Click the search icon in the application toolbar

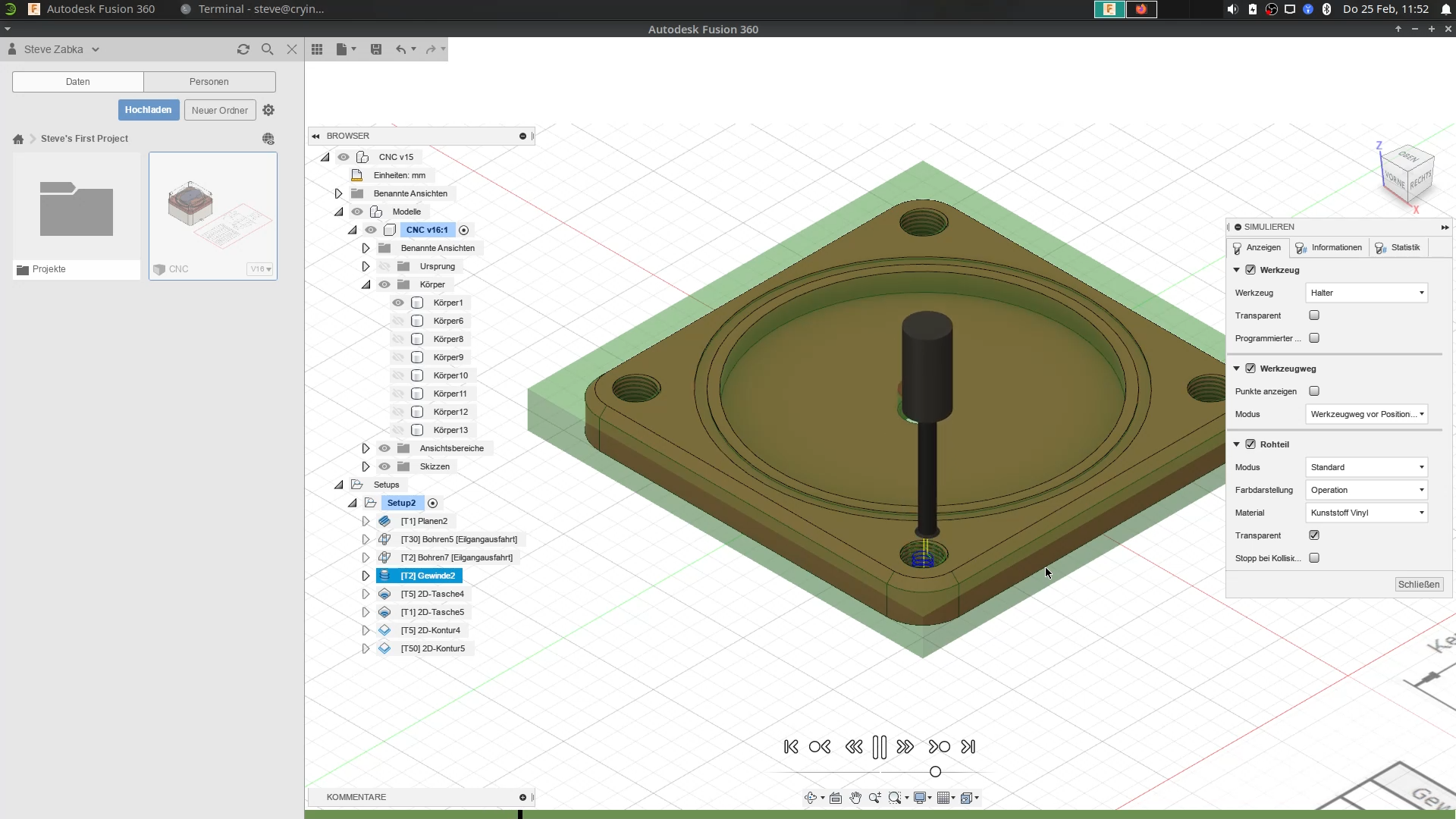267,49
